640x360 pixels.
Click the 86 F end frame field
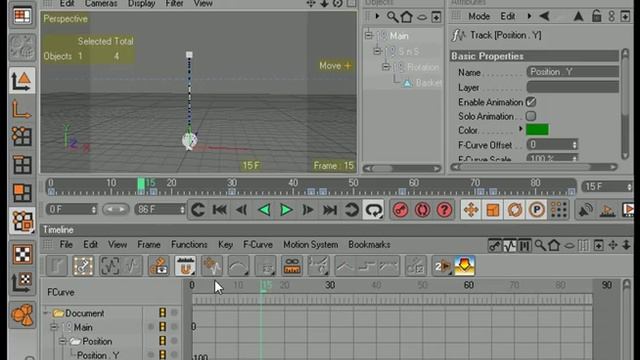tap(159, 209)
